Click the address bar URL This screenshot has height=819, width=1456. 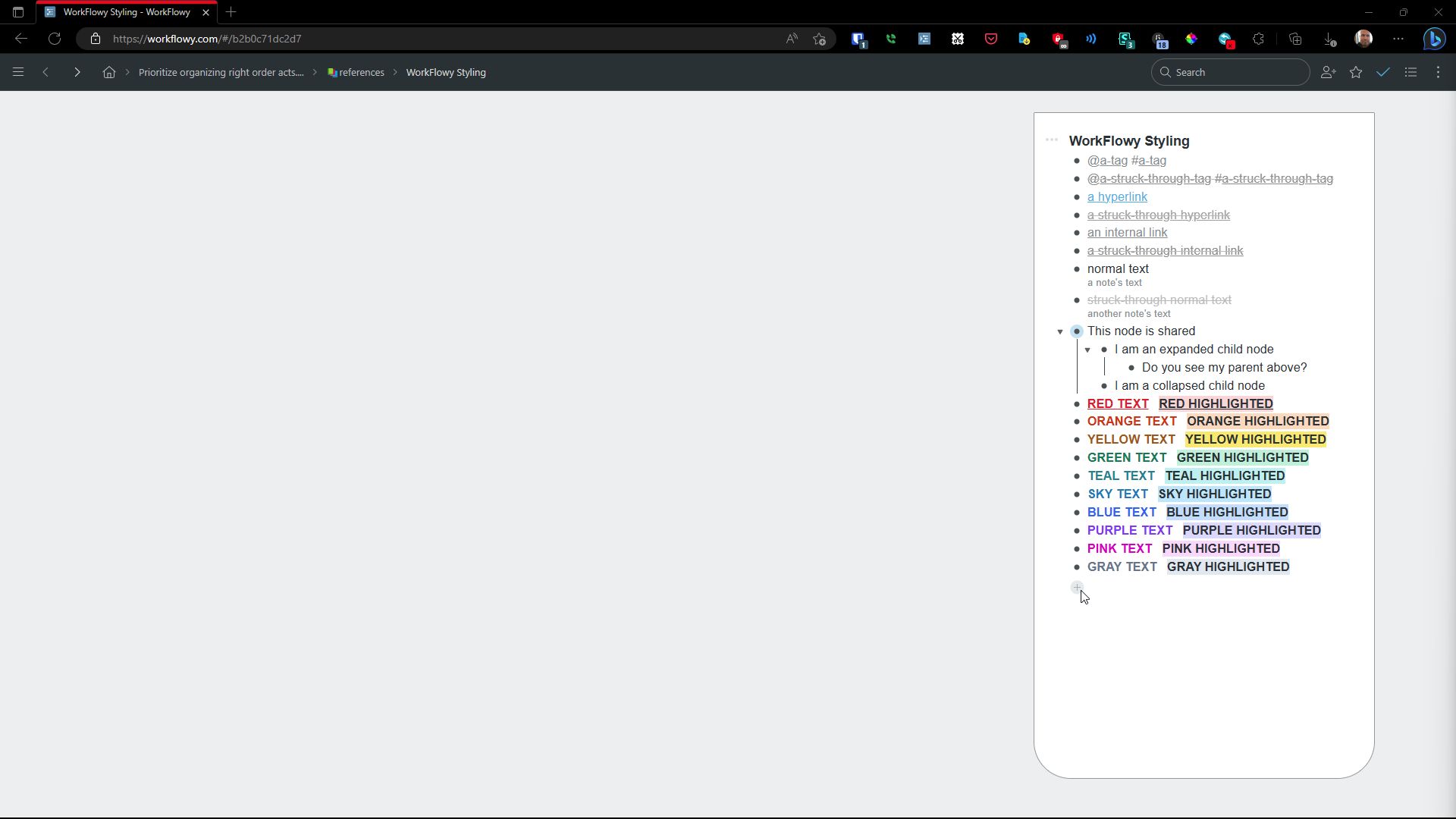click(207, 39)
